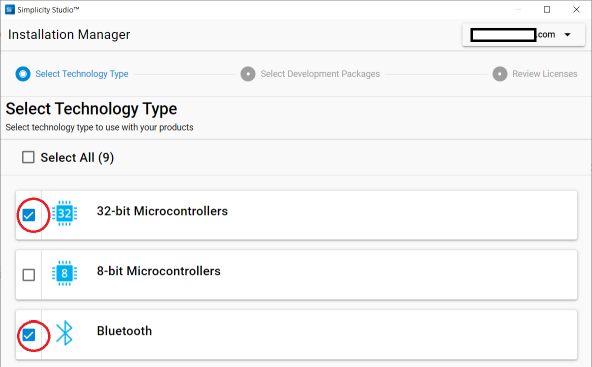Check the 8-bit Microcontrollers checkbox
592x367 pixels.
(x=29, y=275)
